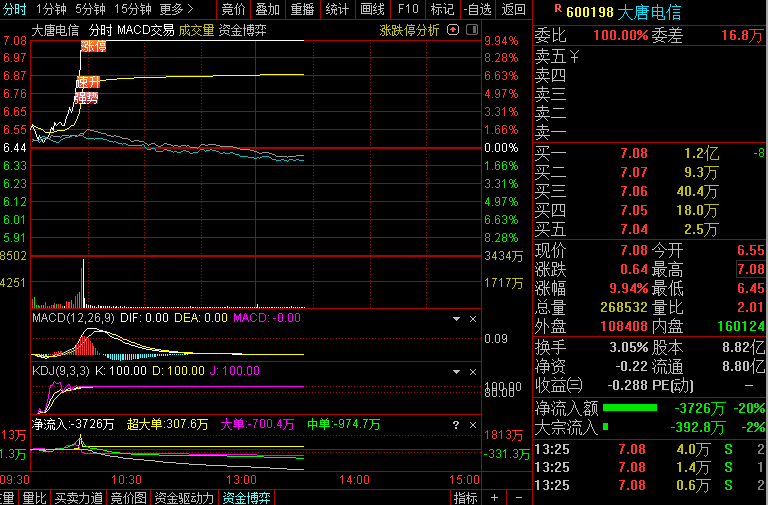Click the 速升 signal marker on chart
This screenshot has height=505, width=768.
[x=88, y=82]
